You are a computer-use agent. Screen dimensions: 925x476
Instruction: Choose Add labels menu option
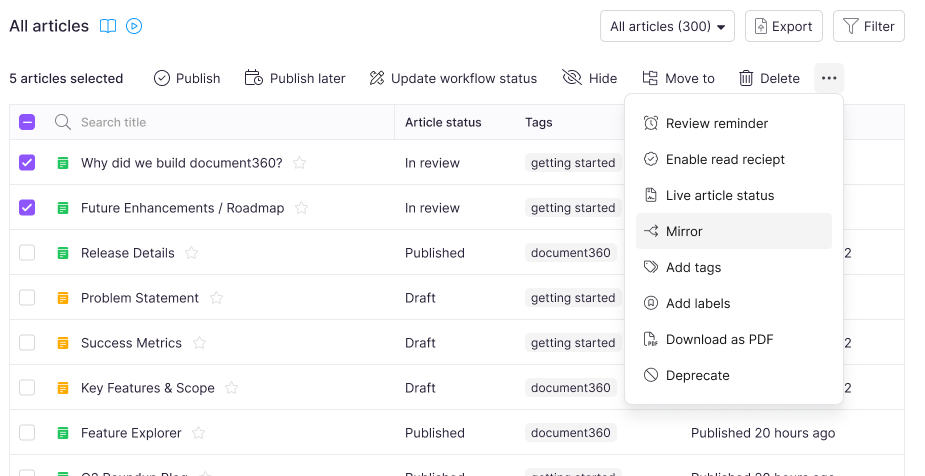[x=734, y=303]
